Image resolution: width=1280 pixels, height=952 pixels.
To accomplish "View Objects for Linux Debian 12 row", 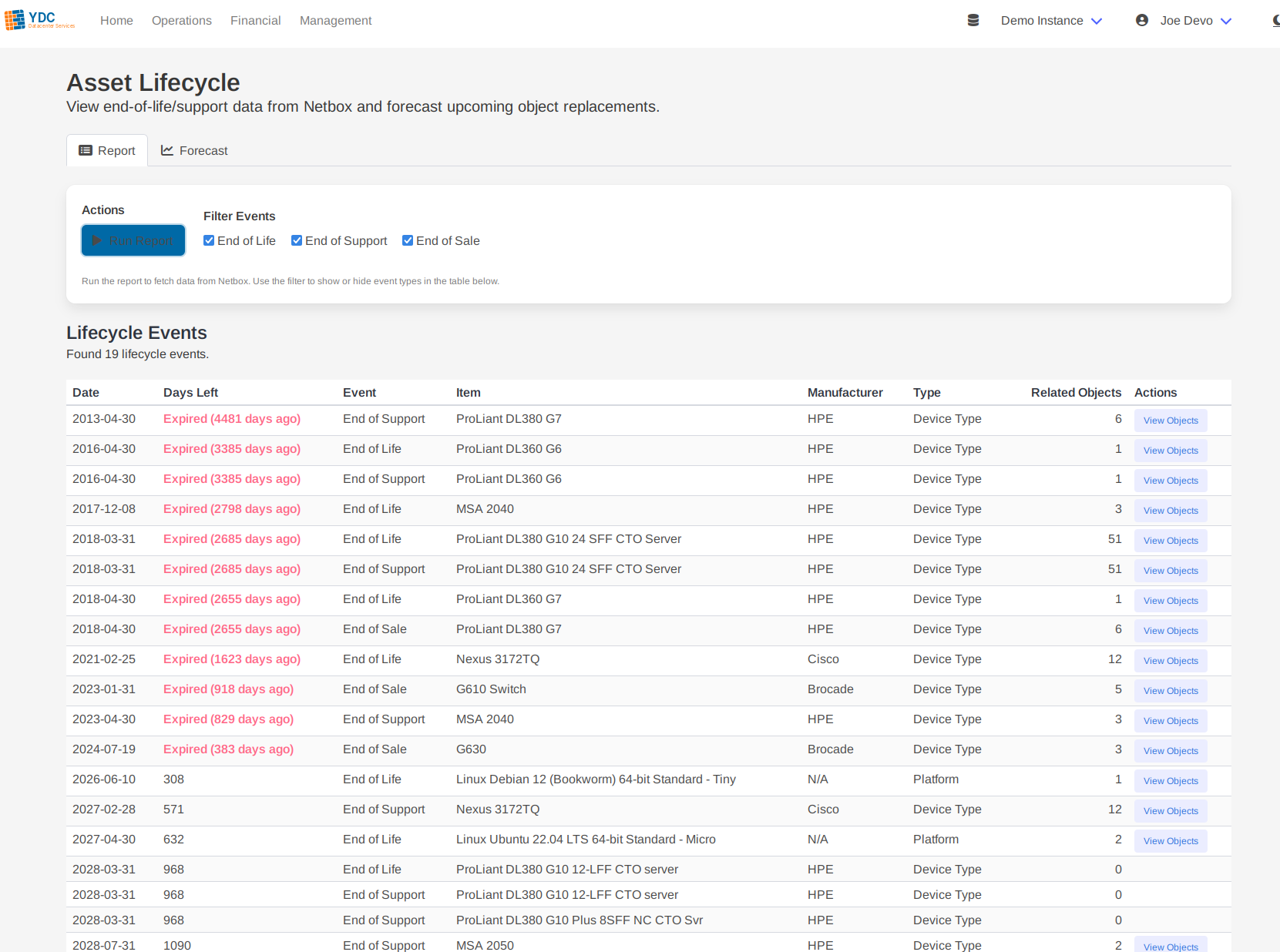I will coord(1171,781).
